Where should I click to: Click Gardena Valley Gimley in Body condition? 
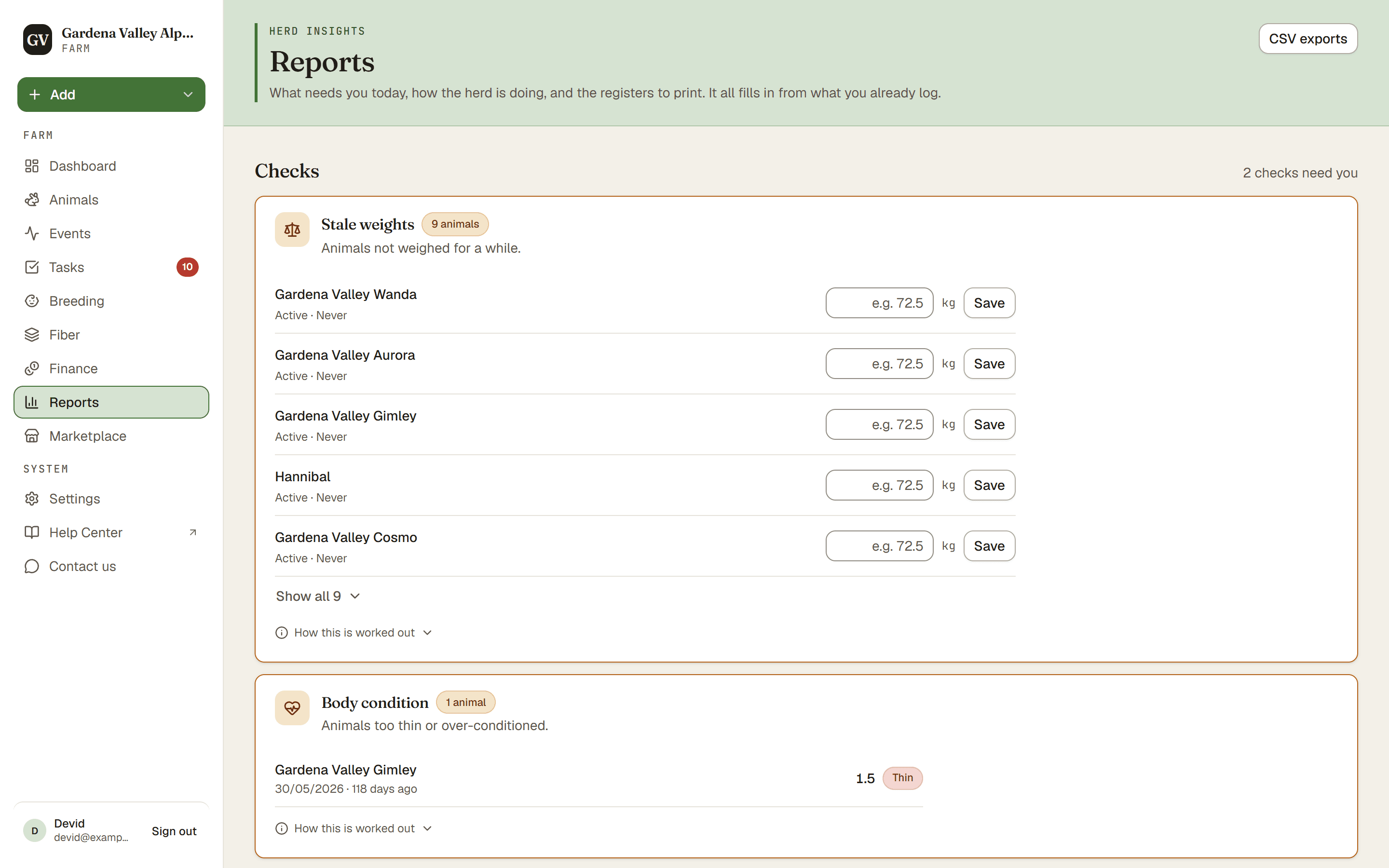[x=345, y=770]
